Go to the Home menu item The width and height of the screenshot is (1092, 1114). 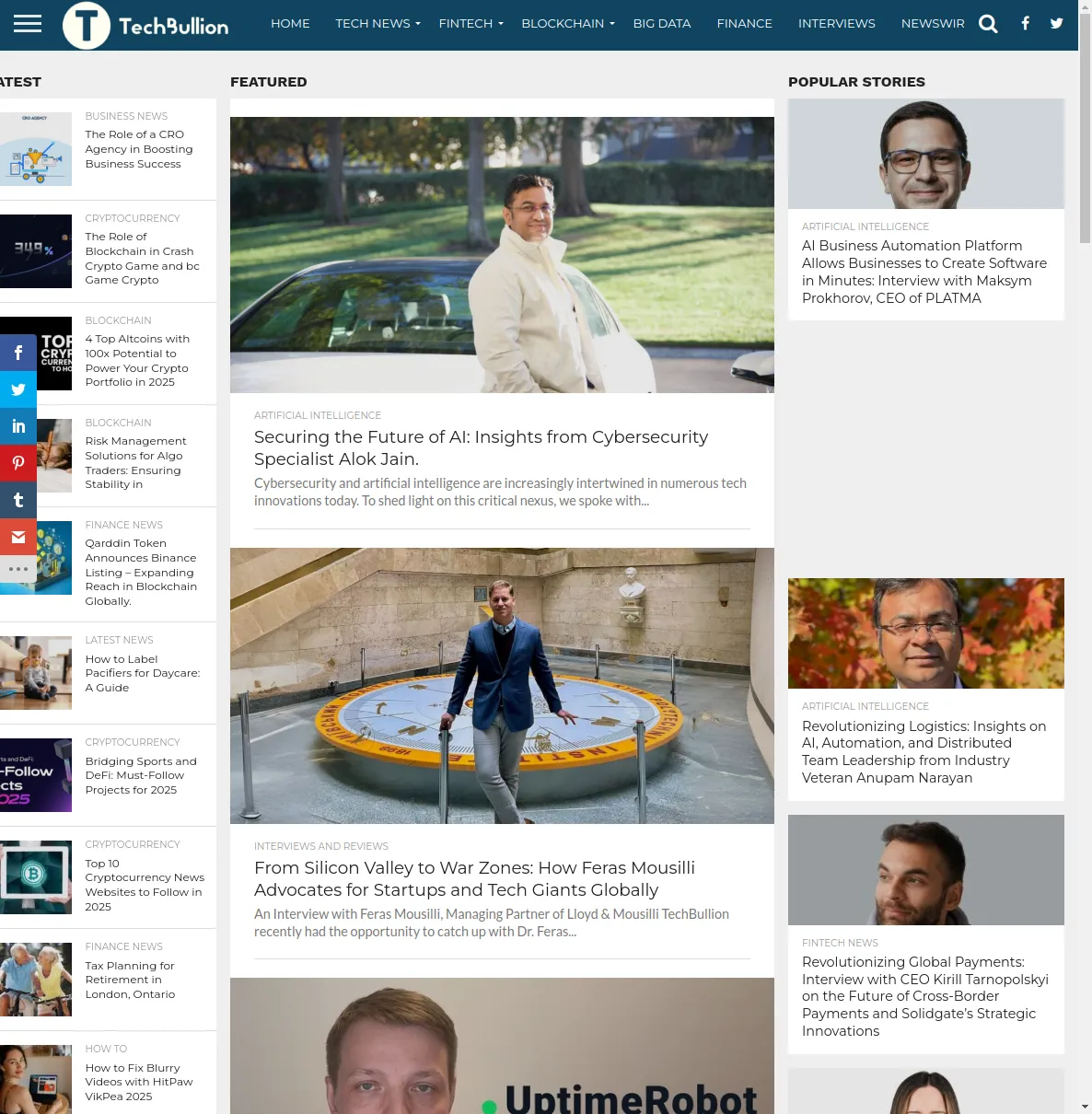click(x=290, y=24)
